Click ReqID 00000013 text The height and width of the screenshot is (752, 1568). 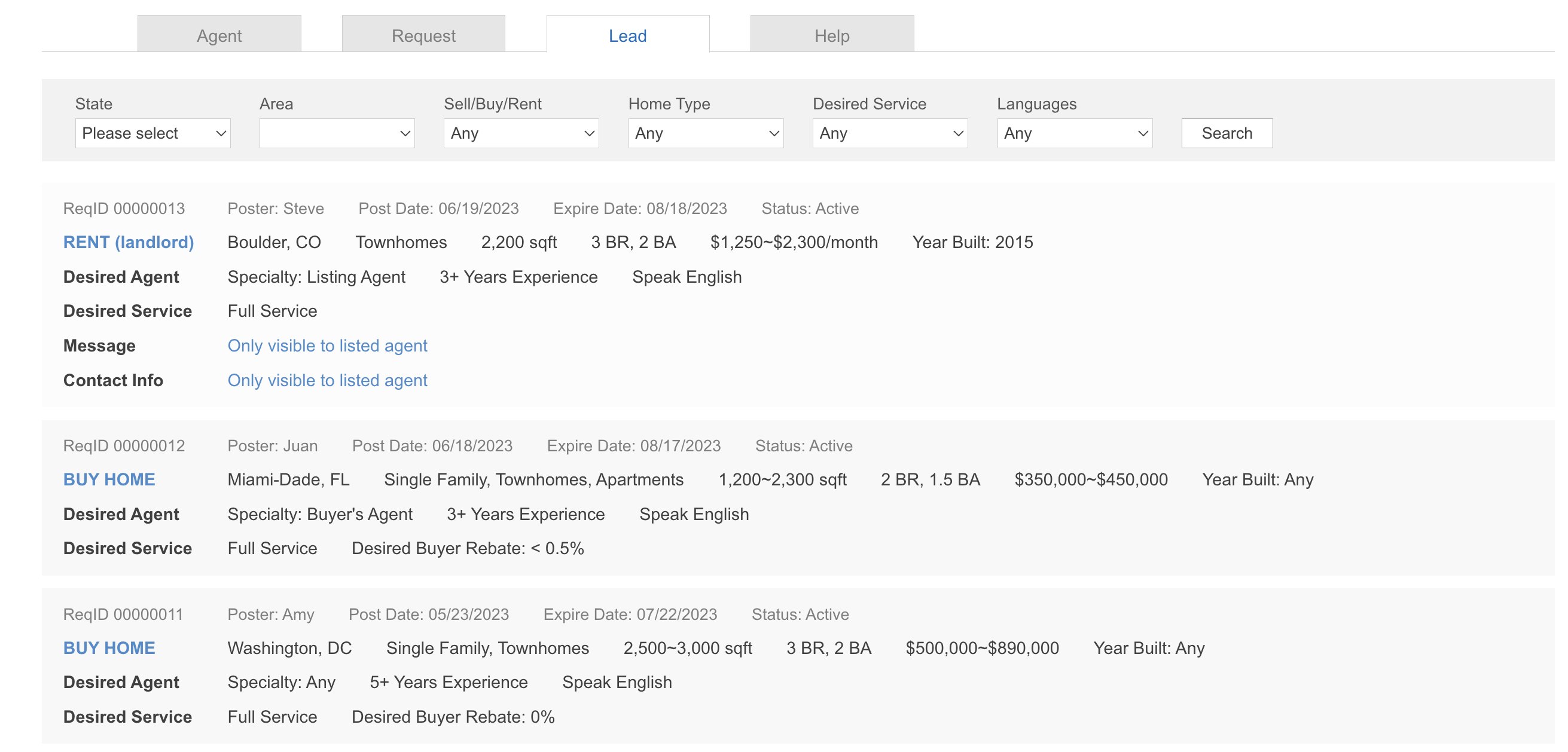124,209
